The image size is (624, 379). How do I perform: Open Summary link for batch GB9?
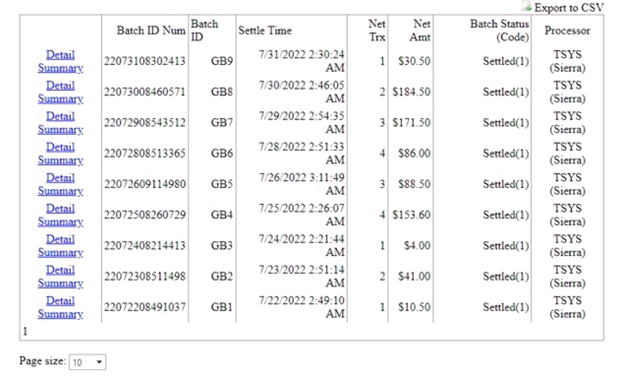[x=60, y=68]
